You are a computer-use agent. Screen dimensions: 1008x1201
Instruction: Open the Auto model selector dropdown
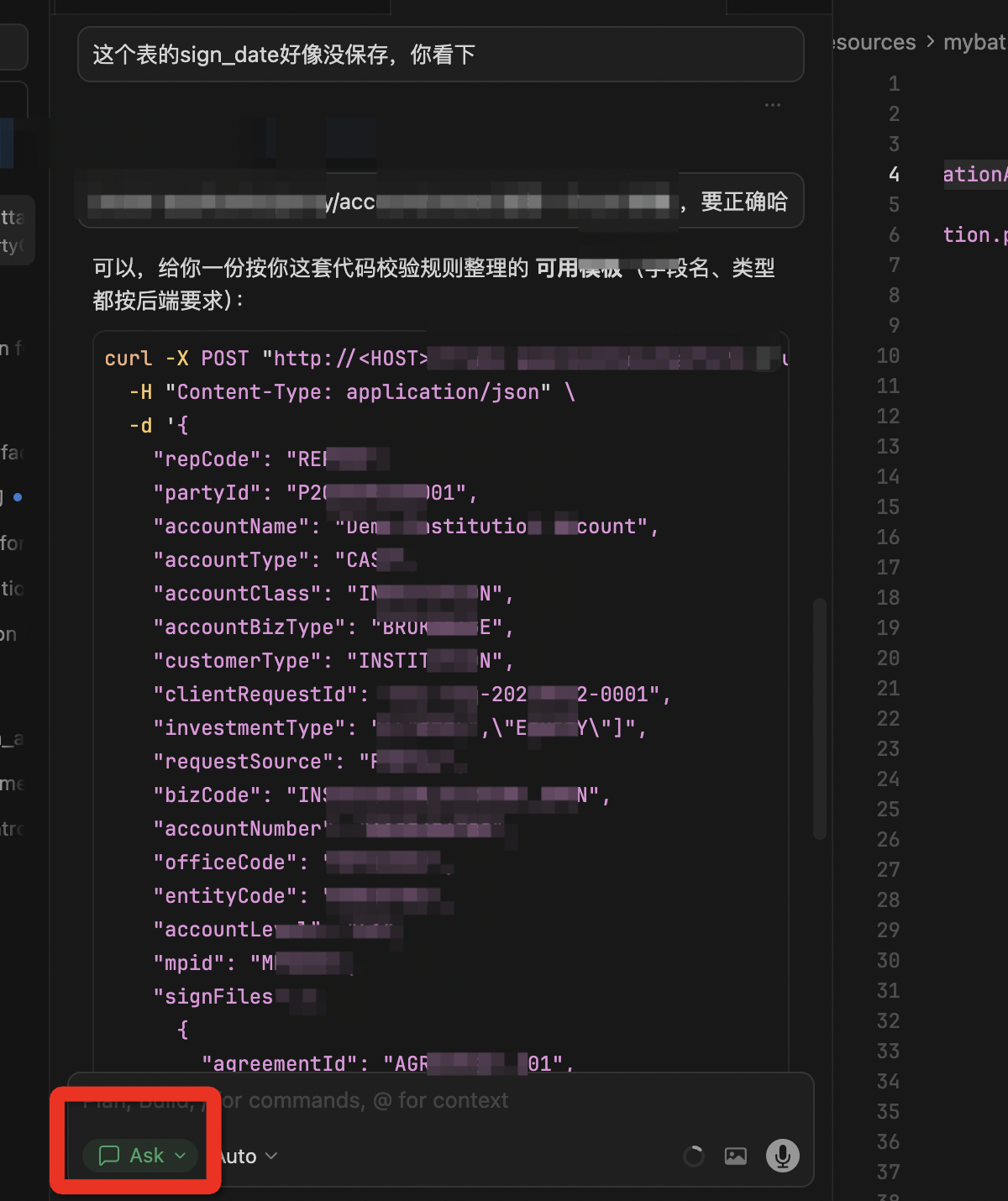click(247, 1156)
